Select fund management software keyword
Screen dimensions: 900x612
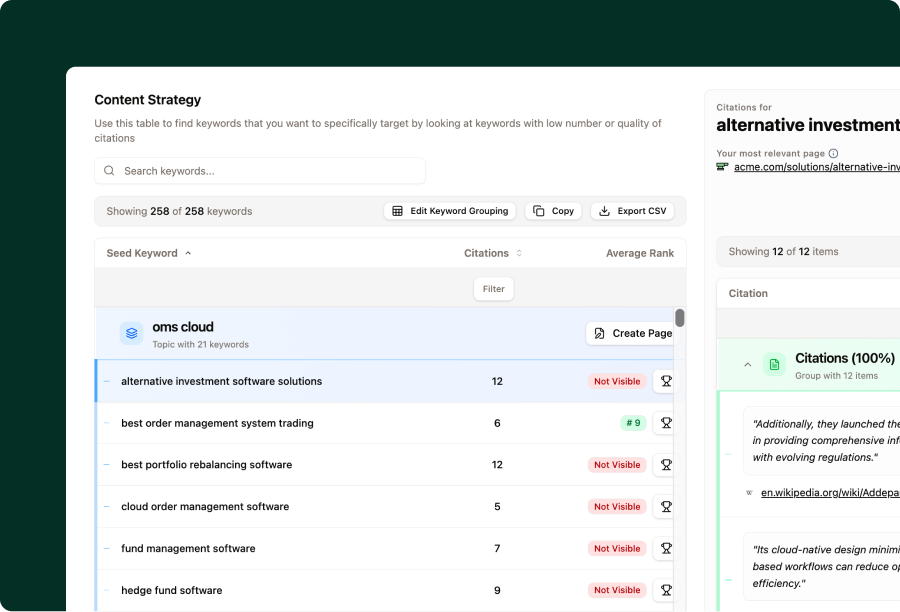coord(188,548)
